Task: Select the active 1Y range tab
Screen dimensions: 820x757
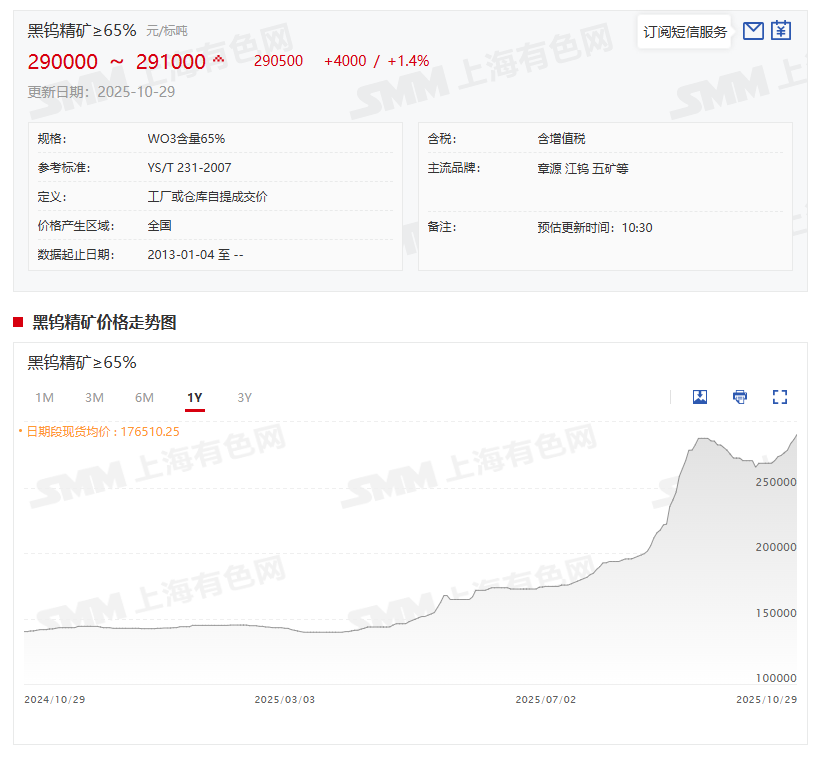Action: [194, 398]
